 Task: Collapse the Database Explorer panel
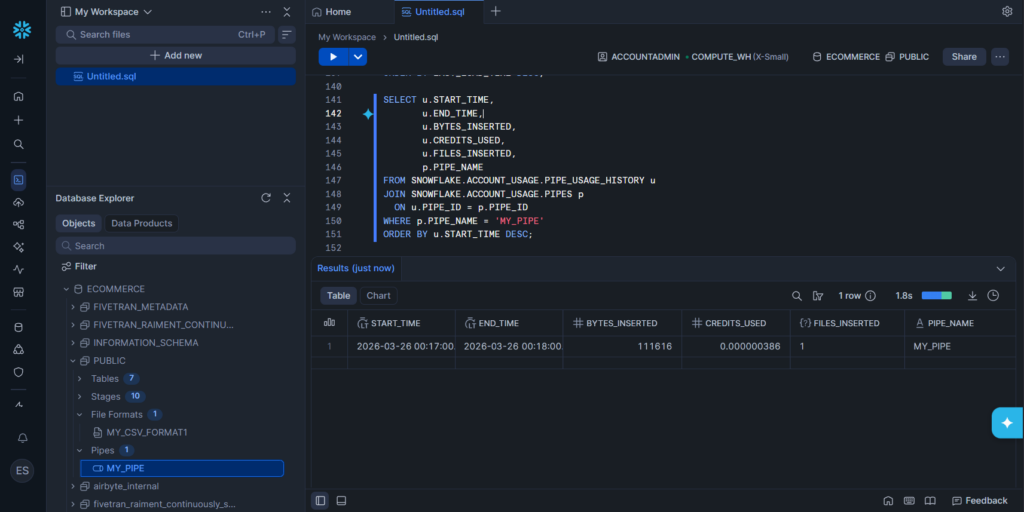coord(287,198)
